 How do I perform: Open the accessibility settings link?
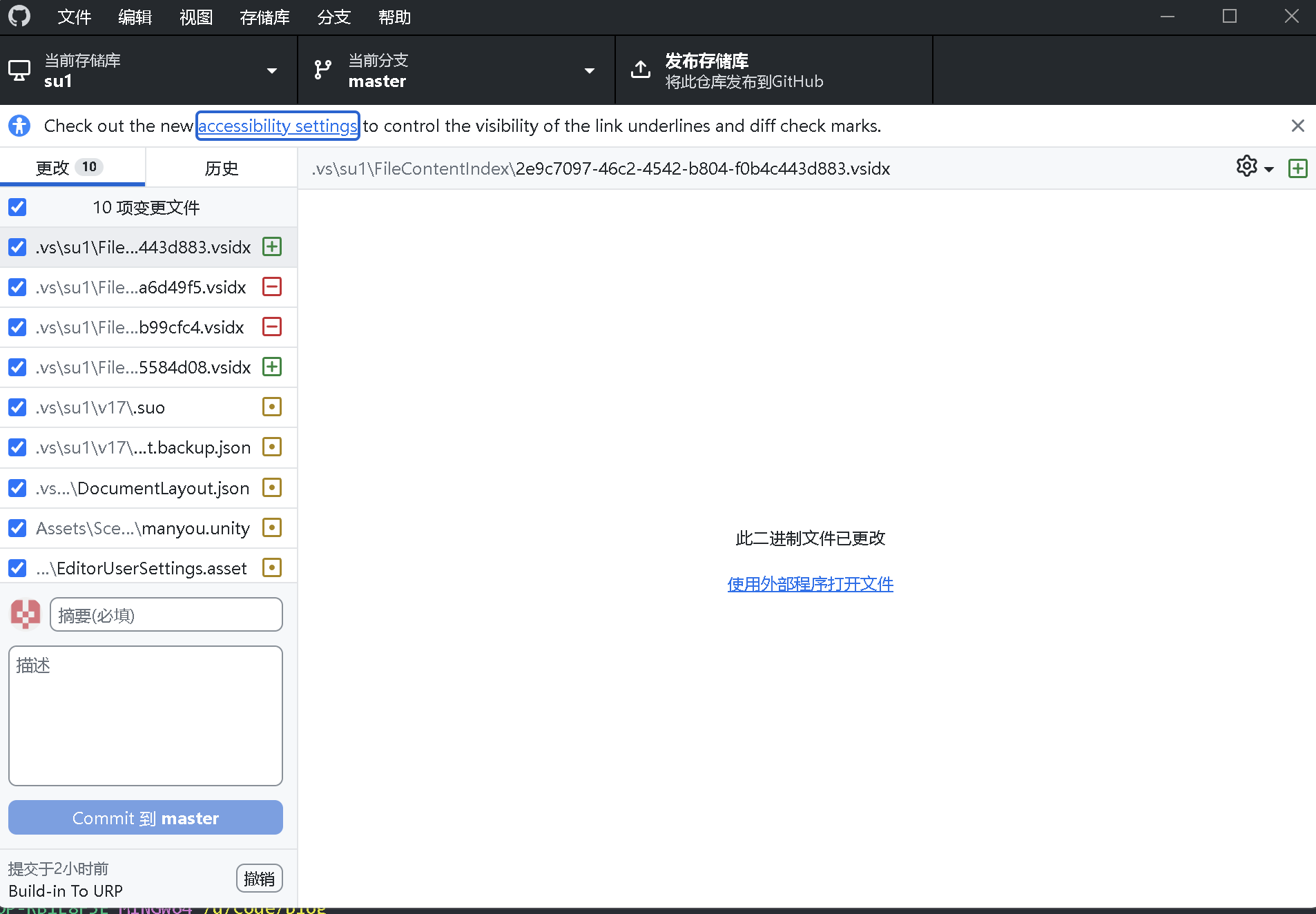tap(278, 126)
